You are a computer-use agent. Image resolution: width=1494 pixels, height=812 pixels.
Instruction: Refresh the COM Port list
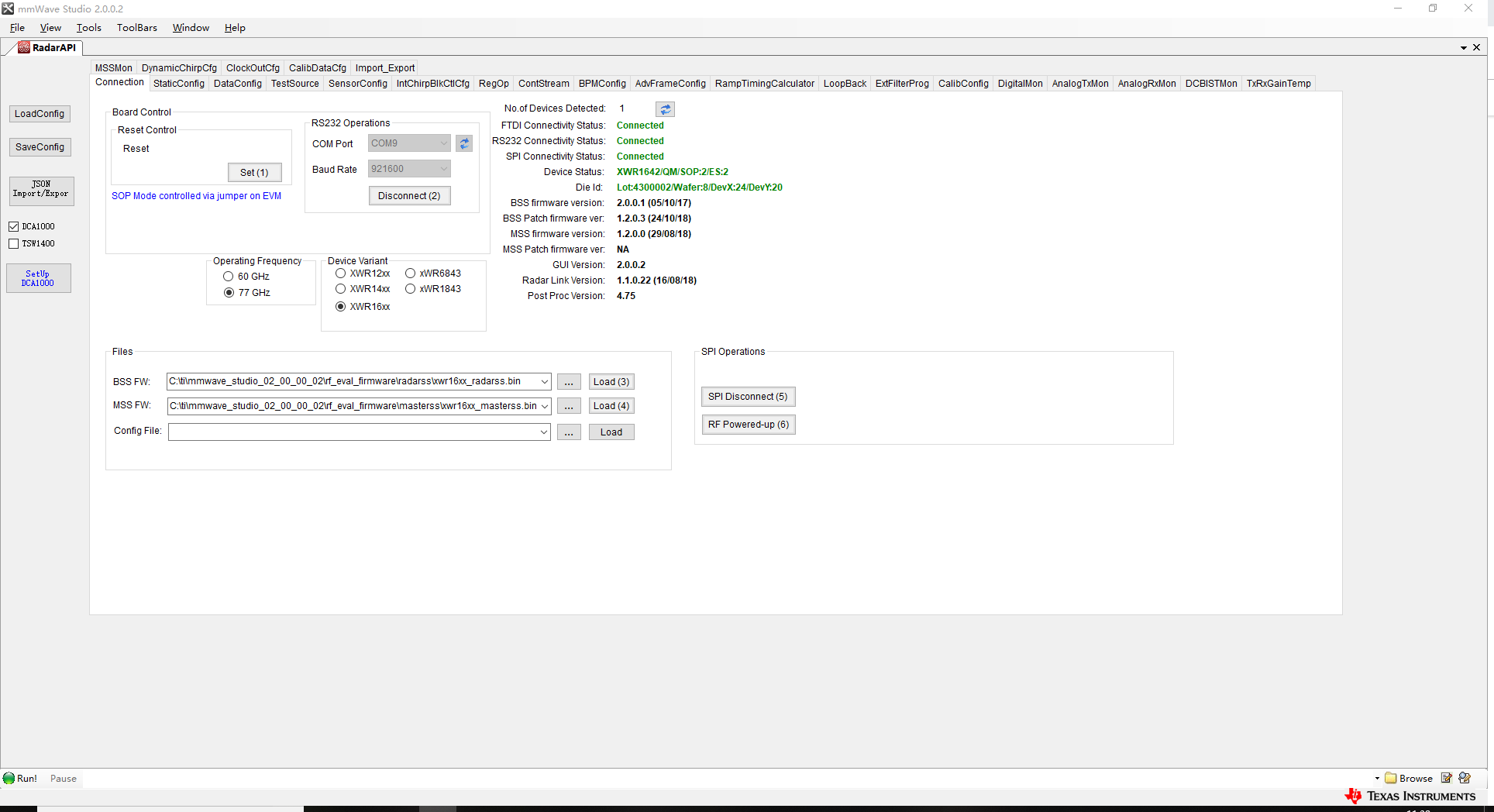tap(463, 143)
